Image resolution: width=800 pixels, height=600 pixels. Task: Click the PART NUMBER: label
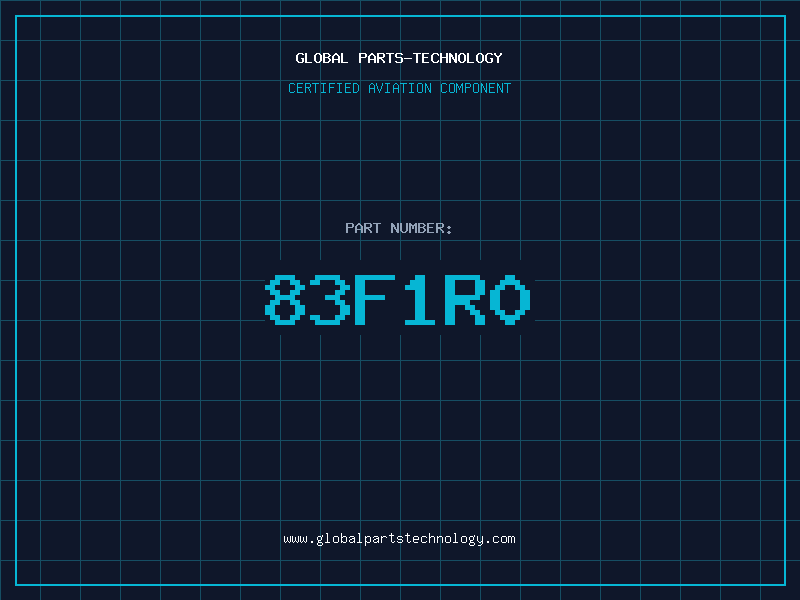click(x=399, y=228)
